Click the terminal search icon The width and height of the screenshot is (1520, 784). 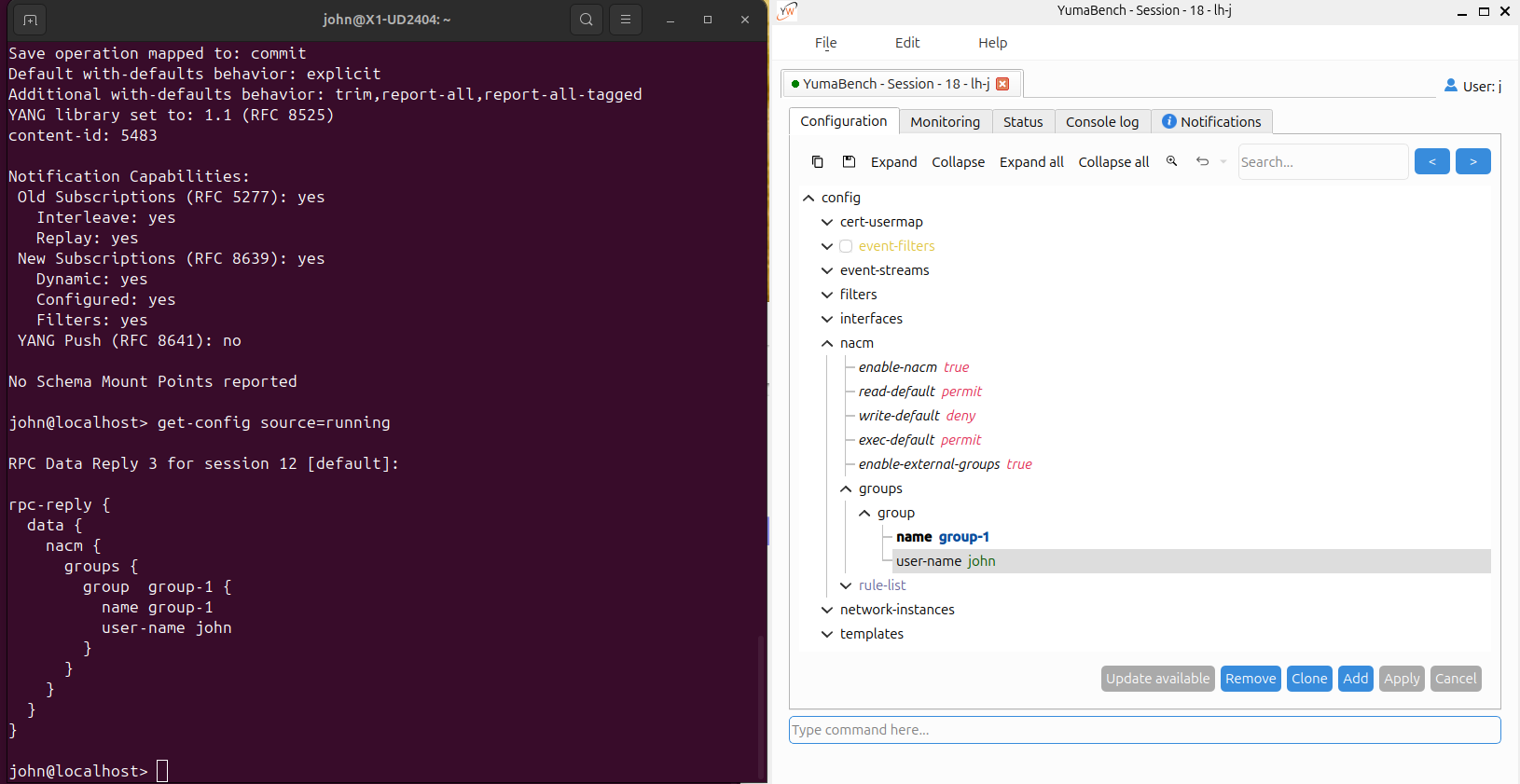pyautogui.click(x=587, y=20)
